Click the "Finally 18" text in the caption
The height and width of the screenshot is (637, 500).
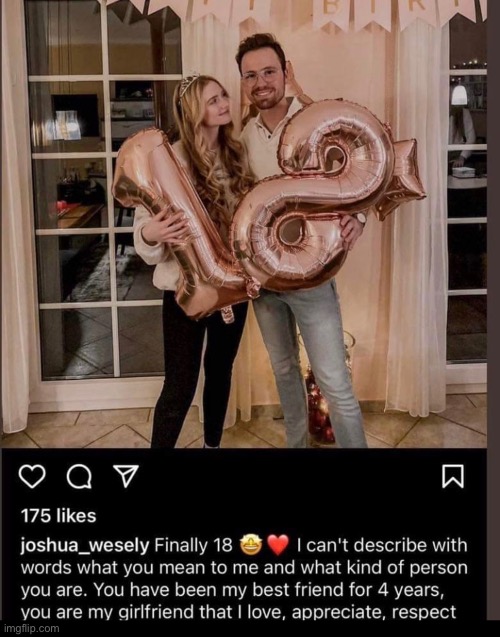[193, 546]
